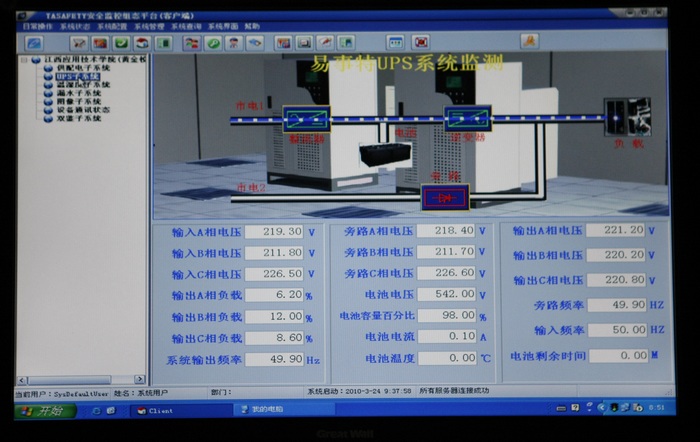Click the 输入B相电压 value 211.80
Viewport: 700px width, 442px height.
(x=274, y=253)
